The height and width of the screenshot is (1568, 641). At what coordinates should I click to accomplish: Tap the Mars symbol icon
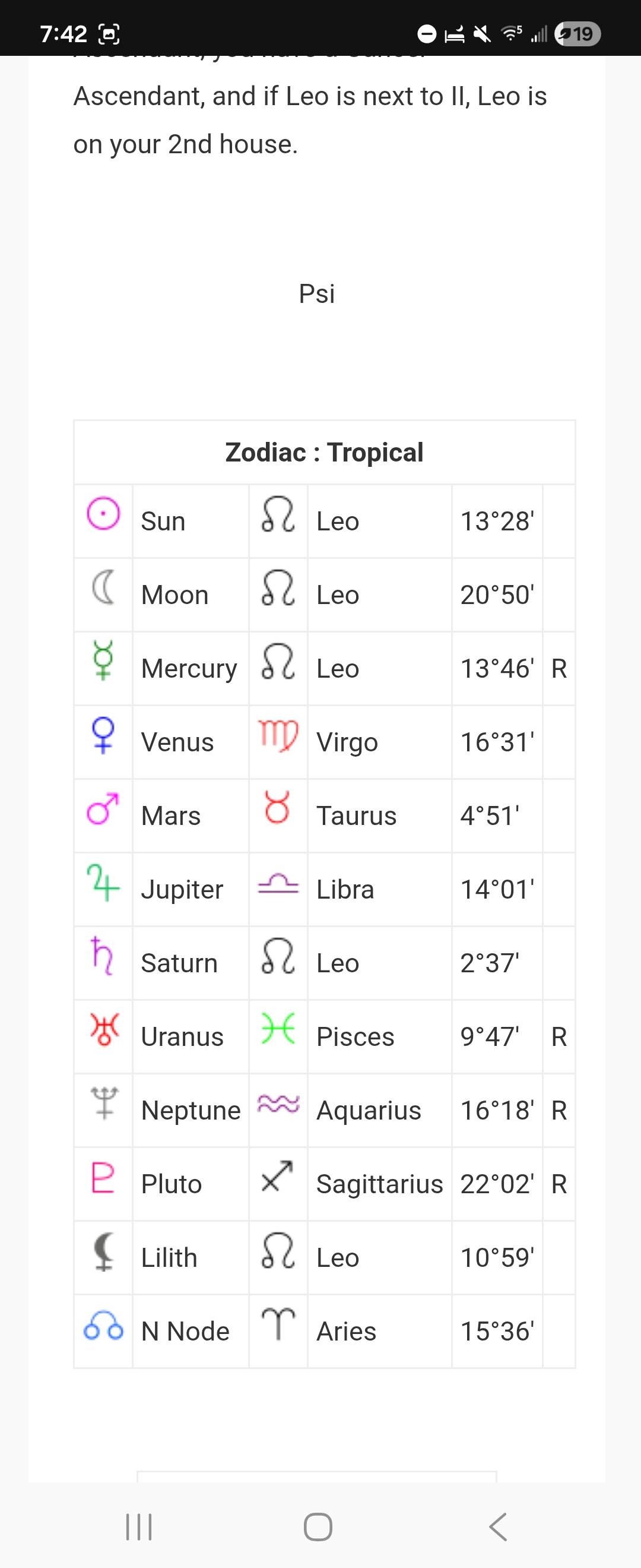(x=103, y=808)
